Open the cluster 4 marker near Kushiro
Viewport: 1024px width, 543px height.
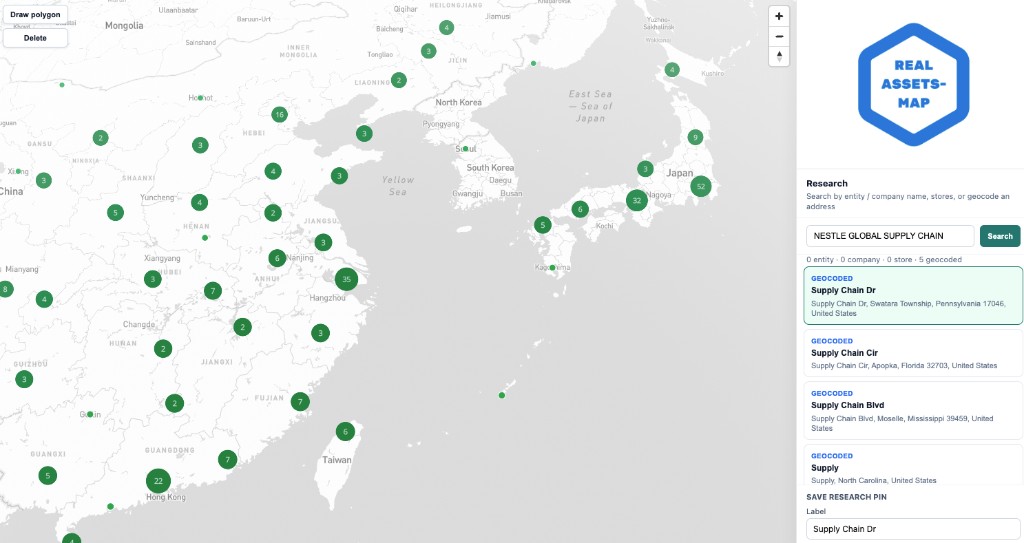(x=672, y=69)
